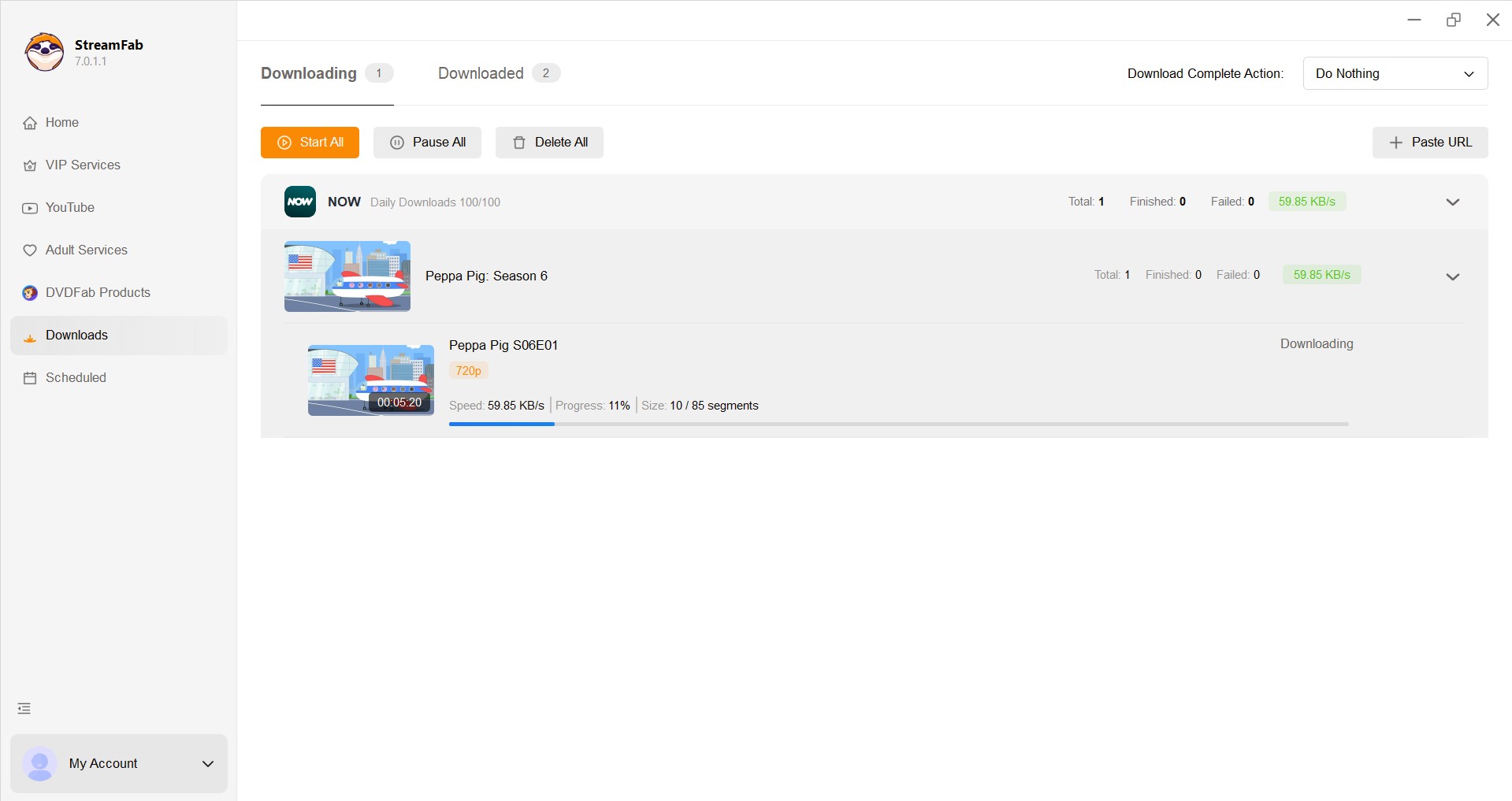Open the Scheduled downloads page

coord(76,378)
